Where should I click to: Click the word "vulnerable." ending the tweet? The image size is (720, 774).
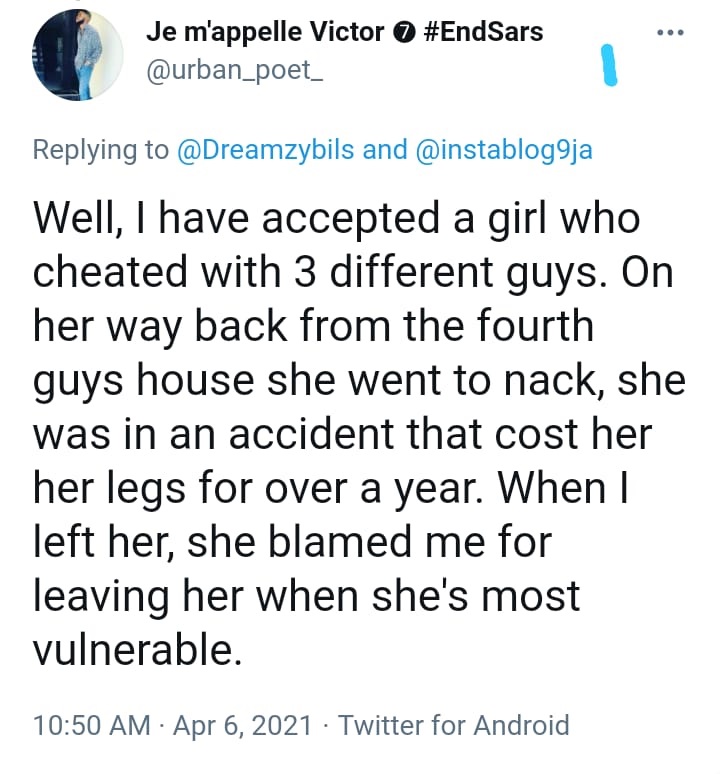coord(138,650)
